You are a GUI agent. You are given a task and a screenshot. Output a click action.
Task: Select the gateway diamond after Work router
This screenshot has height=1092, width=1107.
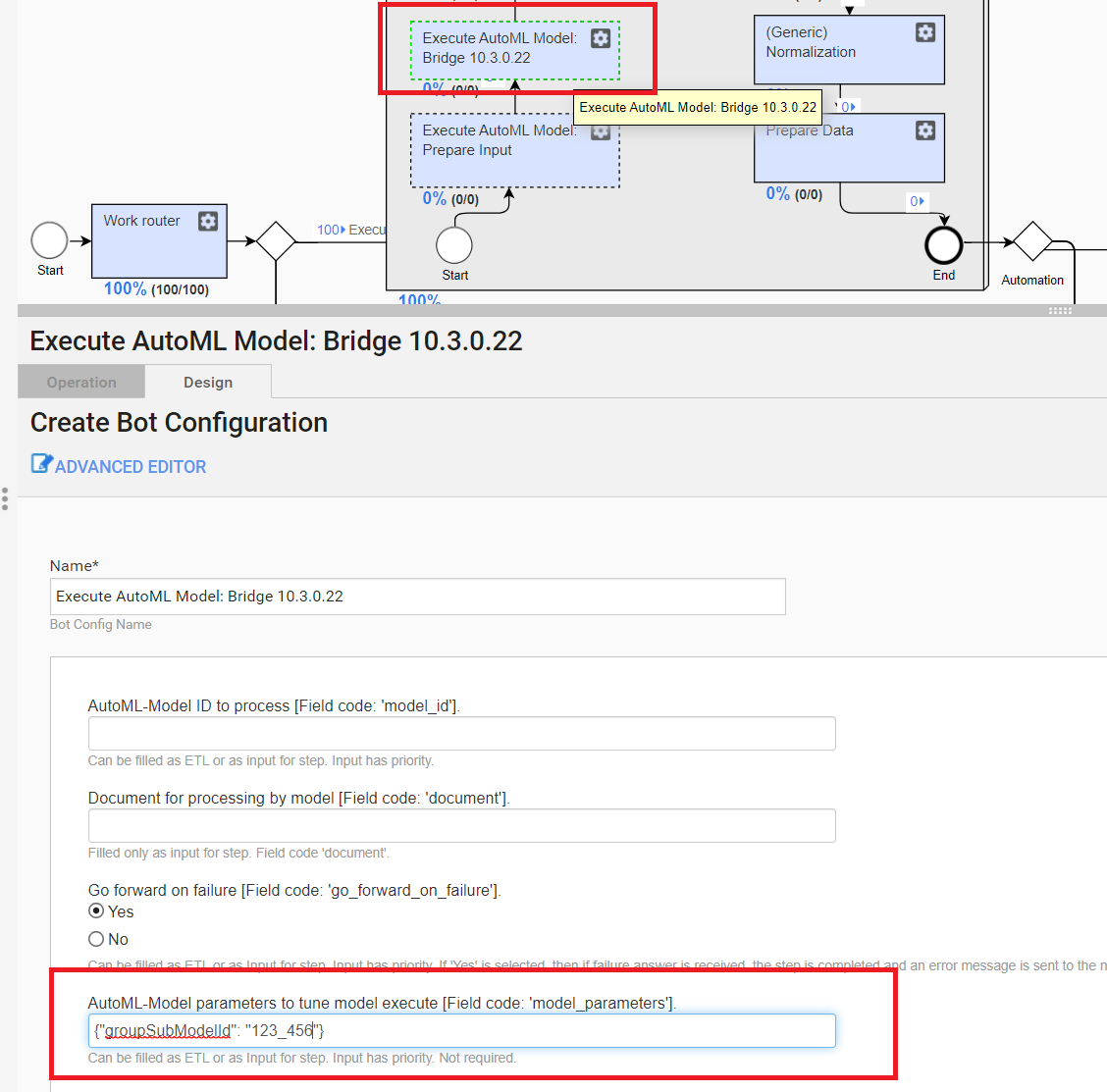[x=276, y=241]
